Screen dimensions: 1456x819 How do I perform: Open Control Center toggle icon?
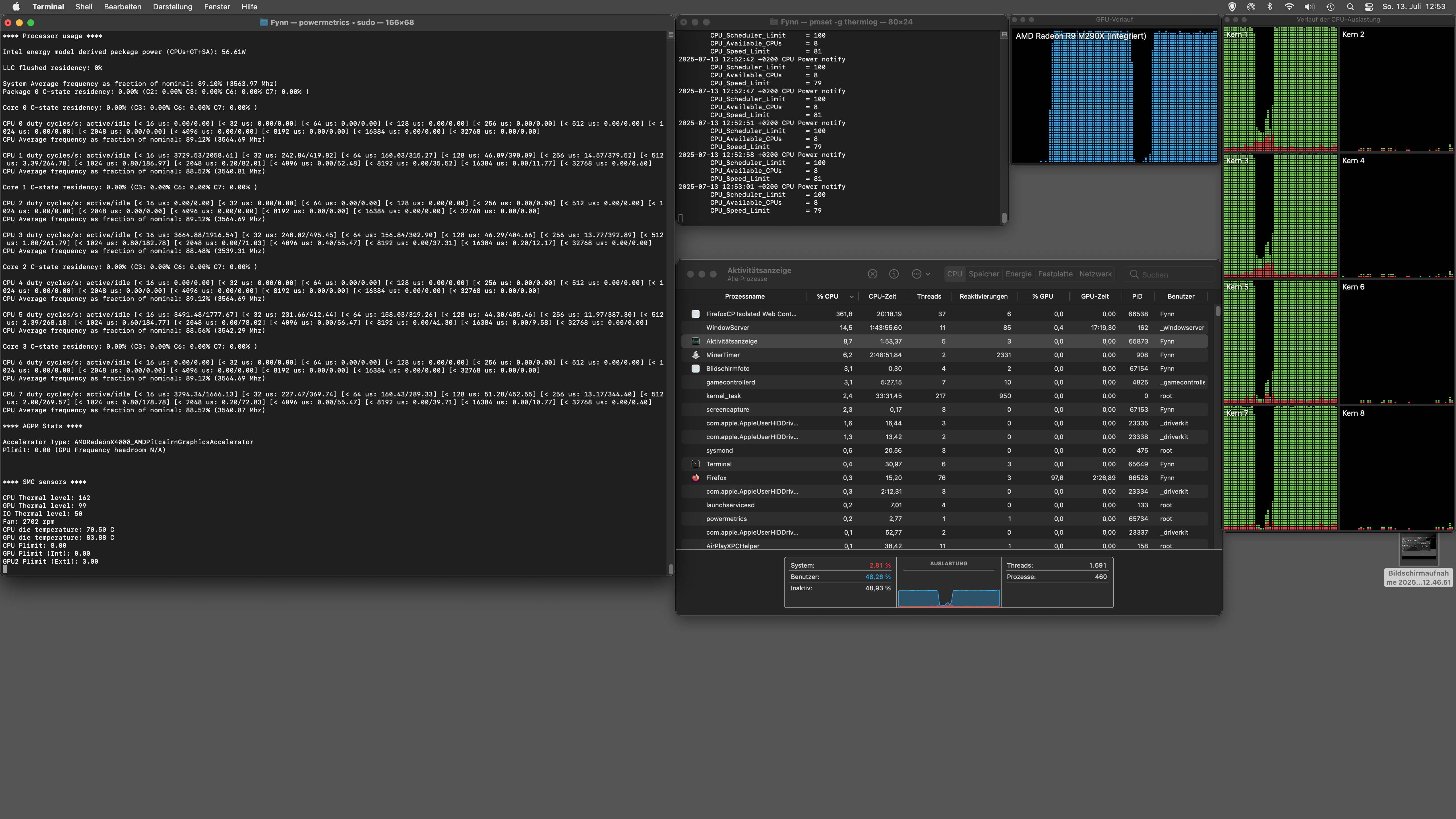[1368, 7]
